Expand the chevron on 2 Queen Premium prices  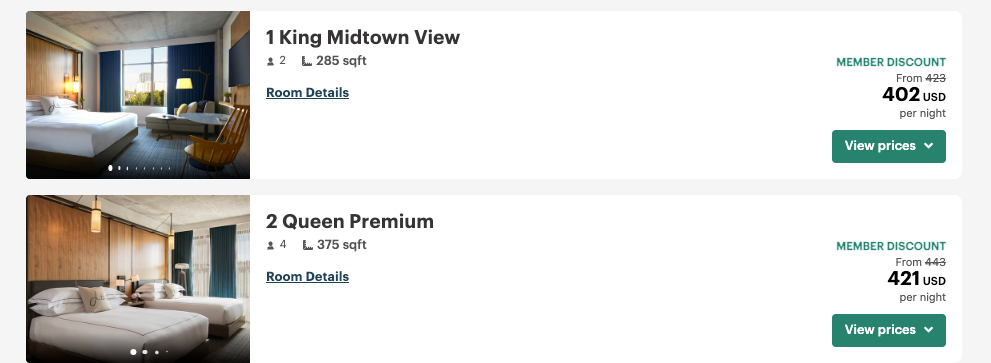coord(928,330)
